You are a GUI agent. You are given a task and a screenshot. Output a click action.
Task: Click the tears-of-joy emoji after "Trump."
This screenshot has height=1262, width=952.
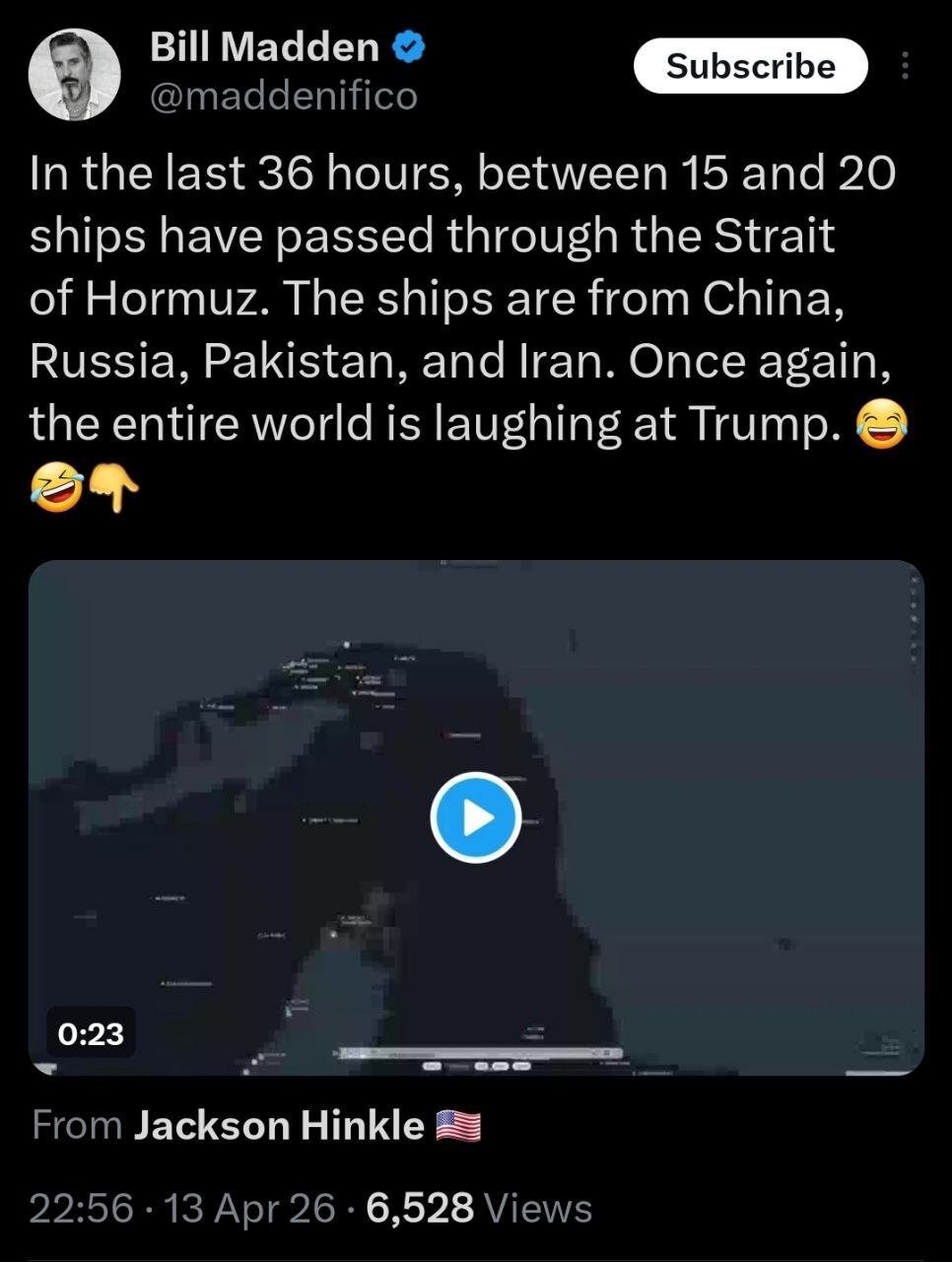882,426
